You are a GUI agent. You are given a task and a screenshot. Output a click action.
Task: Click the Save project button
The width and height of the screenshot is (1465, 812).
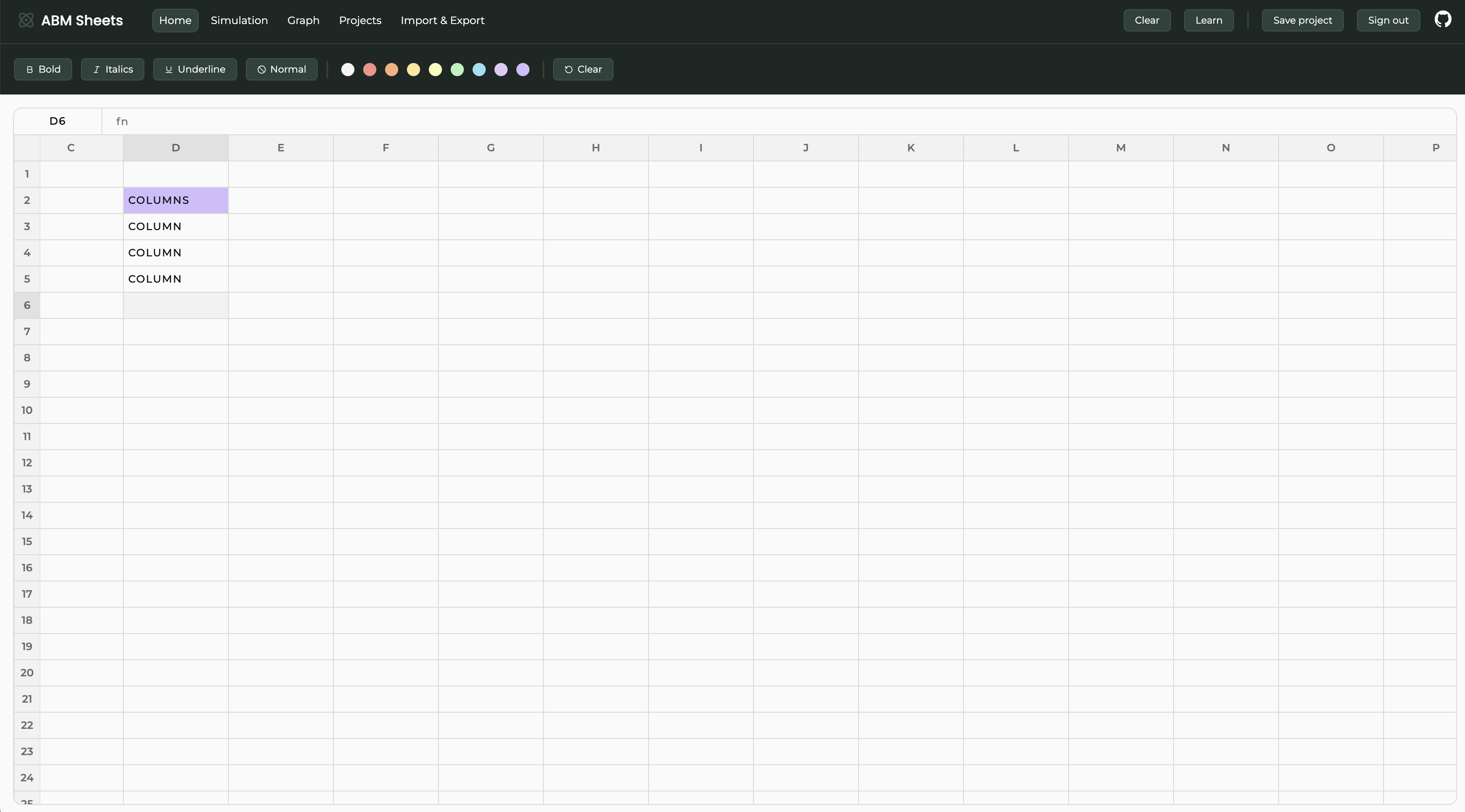click(x=1302, y=21)
